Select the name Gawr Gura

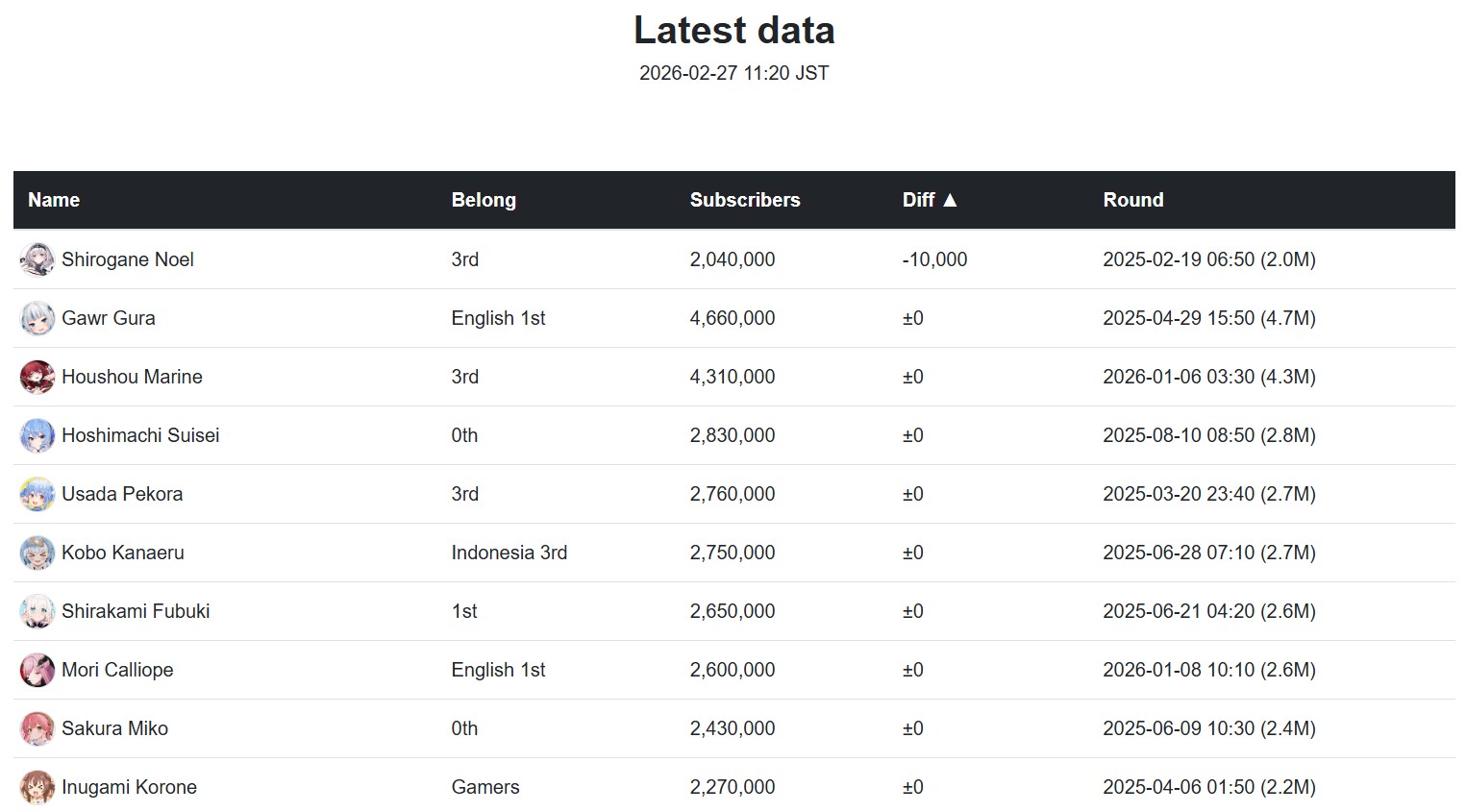109,318
